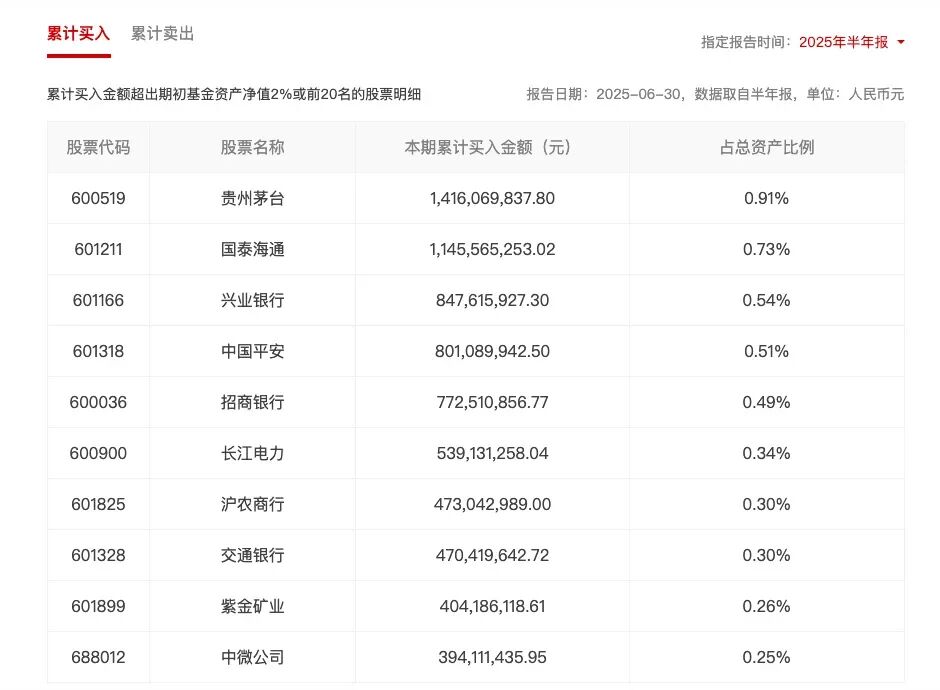Select the 累计买入 tab
The width and height of the screenshot is (940, 690).
79,34
